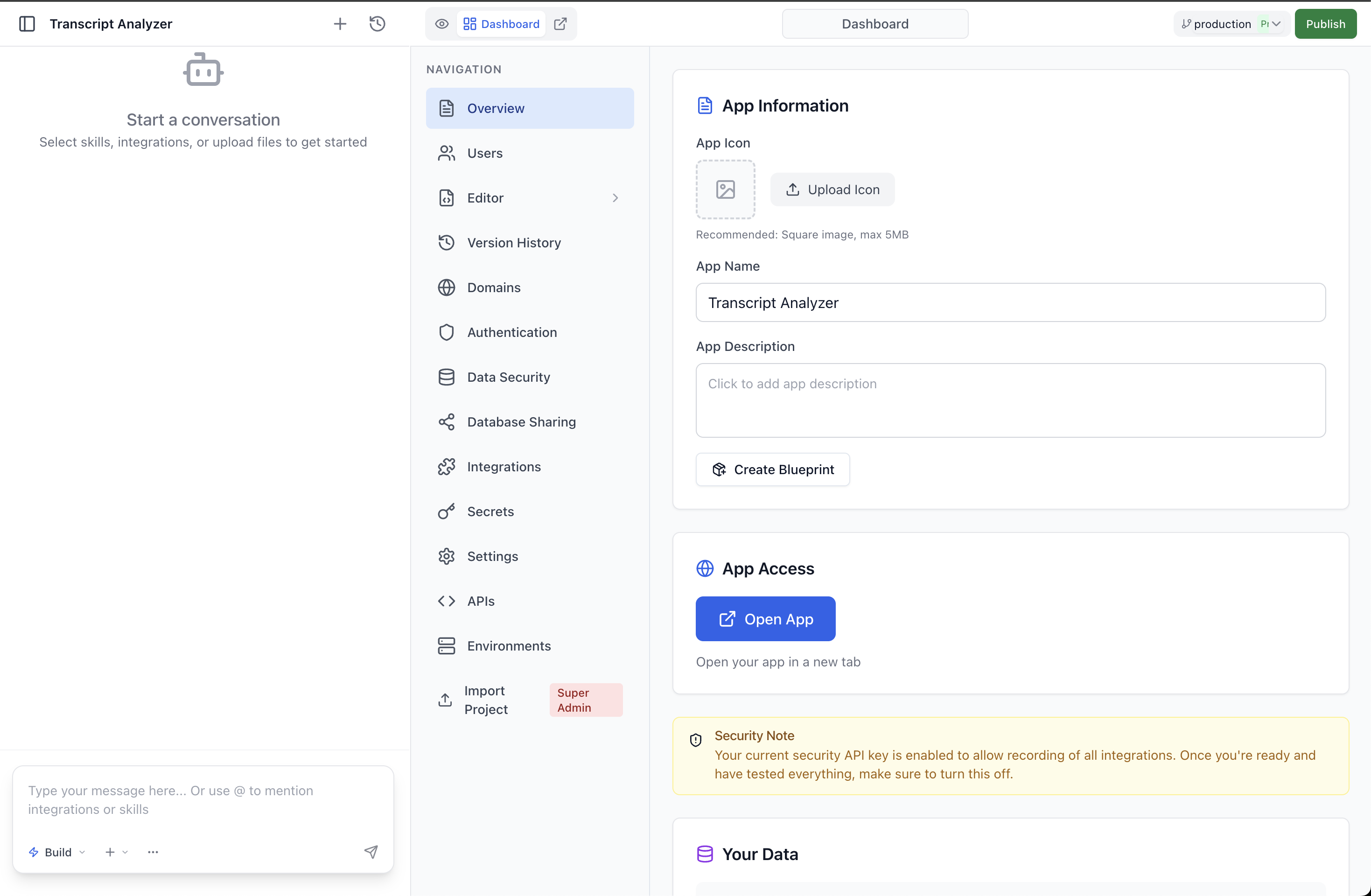
Task: Click the App Description text area
Action: (1010, 400)
